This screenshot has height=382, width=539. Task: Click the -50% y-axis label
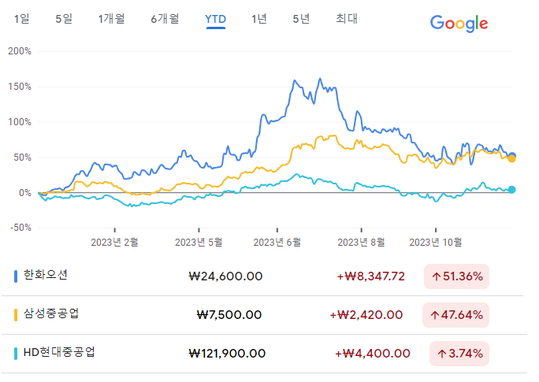tap(21, 228)
